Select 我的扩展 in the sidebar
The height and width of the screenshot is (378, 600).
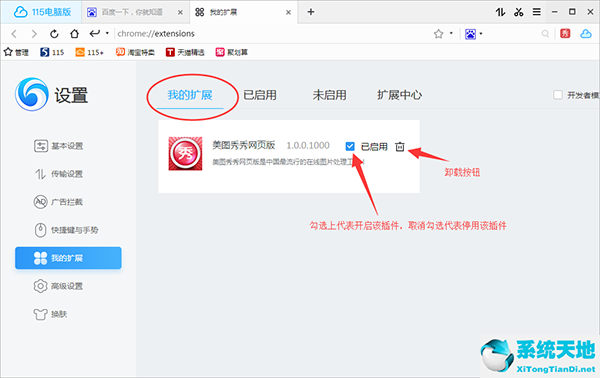[68, 258]
